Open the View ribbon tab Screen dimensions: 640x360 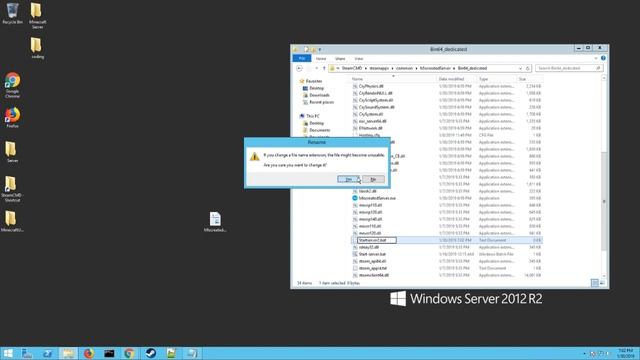tap(358, 59)
